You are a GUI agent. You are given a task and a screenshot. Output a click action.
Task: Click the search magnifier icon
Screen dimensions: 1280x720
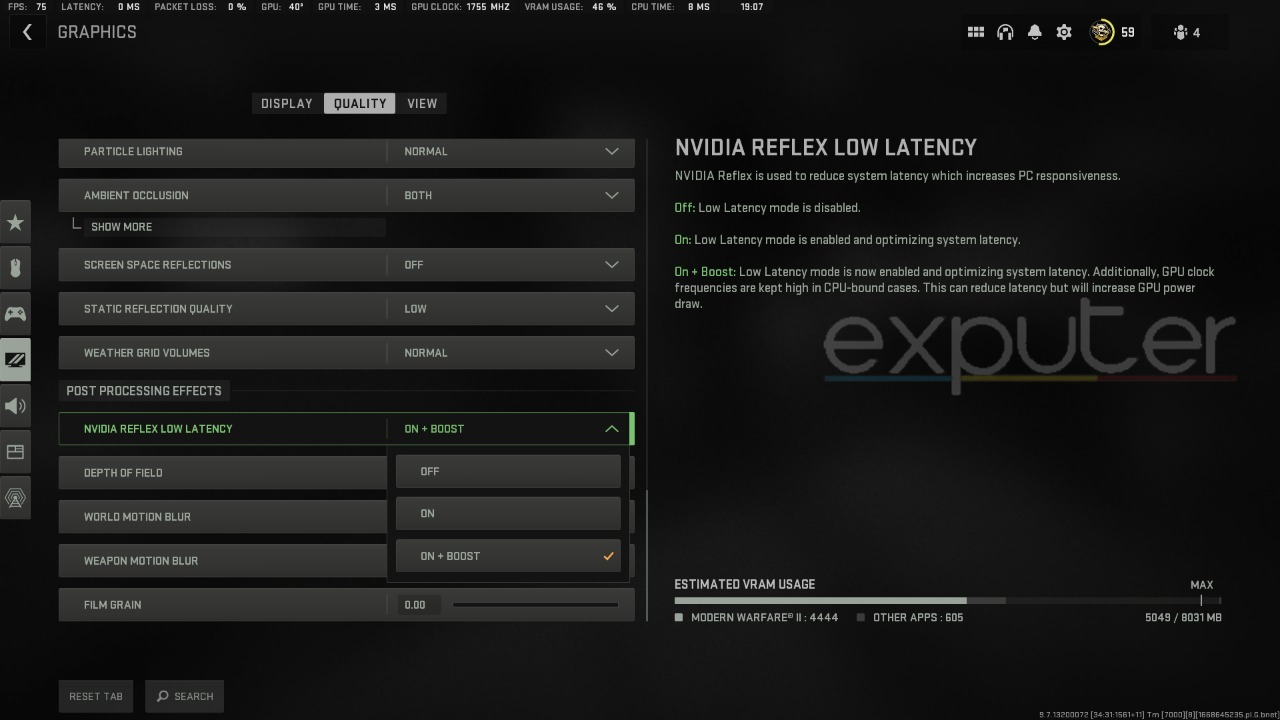(x=163, y=696)
